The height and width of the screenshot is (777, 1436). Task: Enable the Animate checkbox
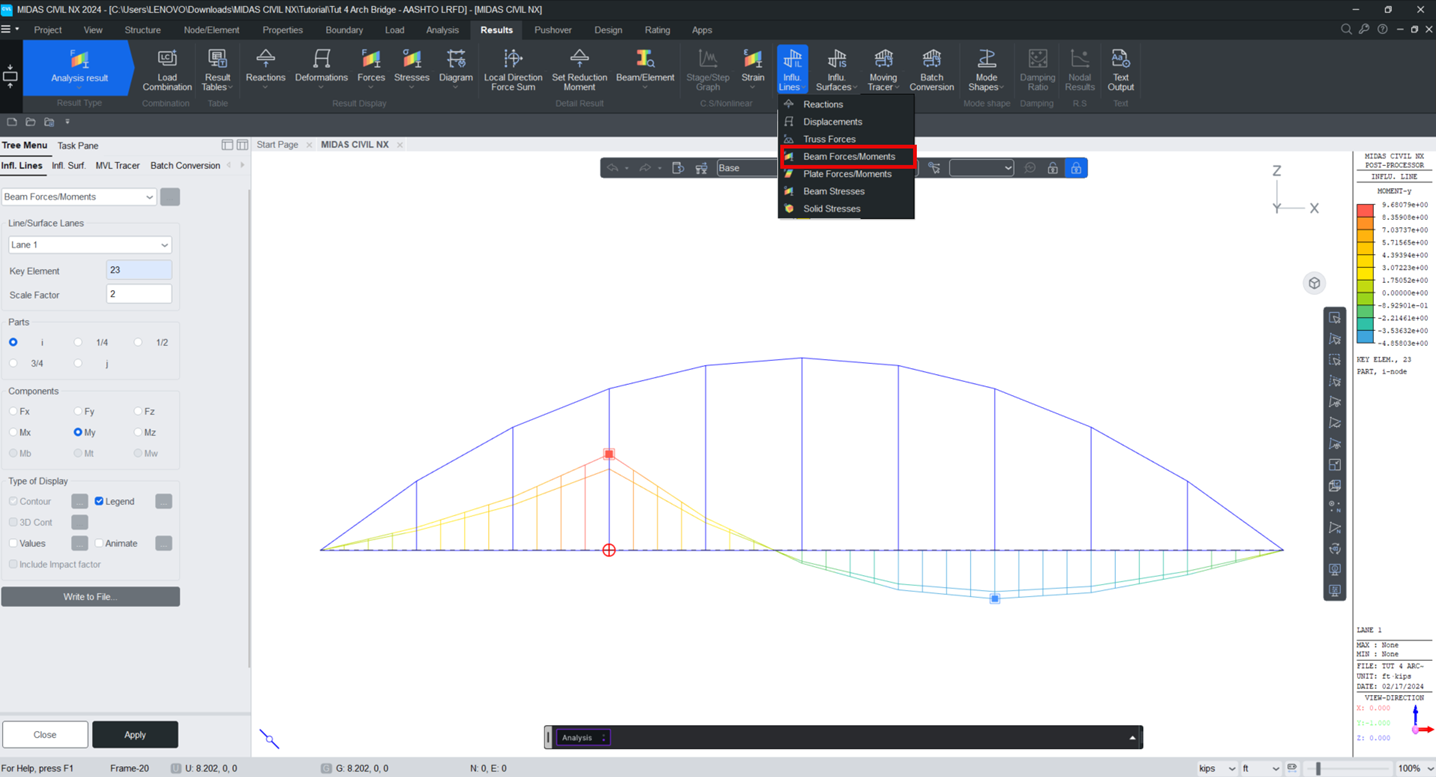tap(99, 543)
